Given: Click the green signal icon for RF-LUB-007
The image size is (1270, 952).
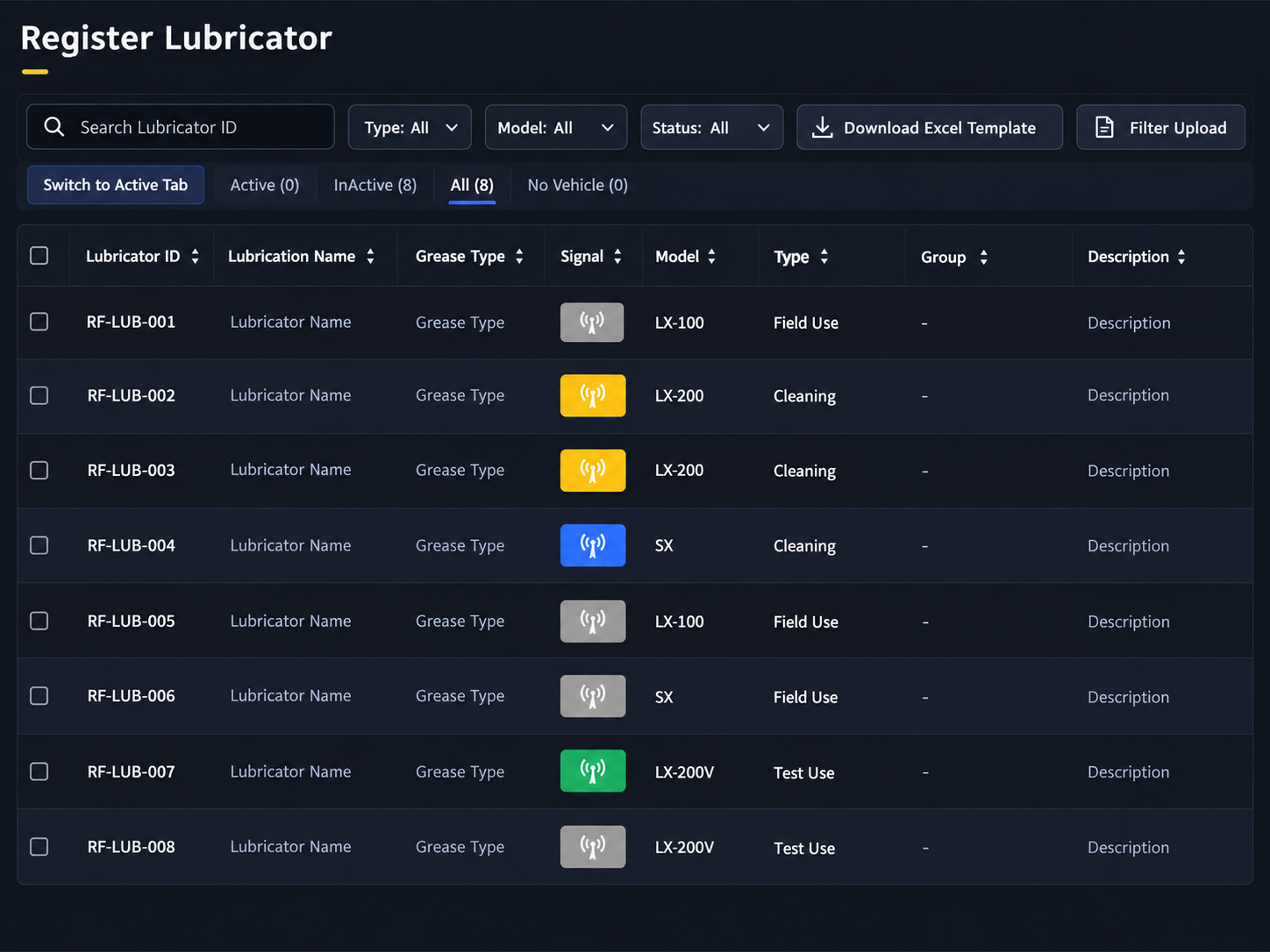Looking at the screenshot, I should [593, 771].
